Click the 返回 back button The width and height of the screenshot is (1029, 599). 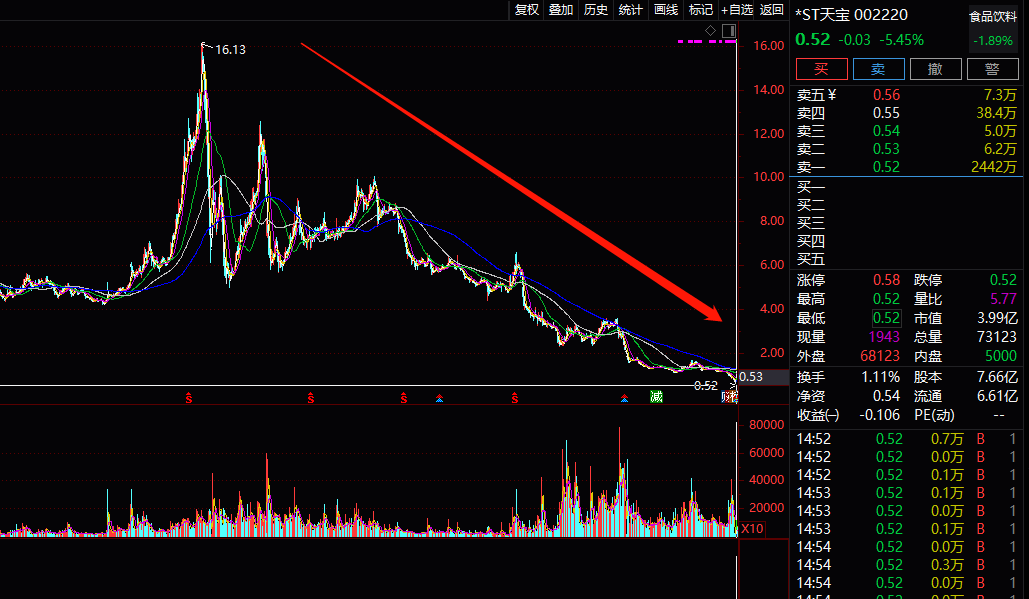pyautogui.click(x=772, y=10)
